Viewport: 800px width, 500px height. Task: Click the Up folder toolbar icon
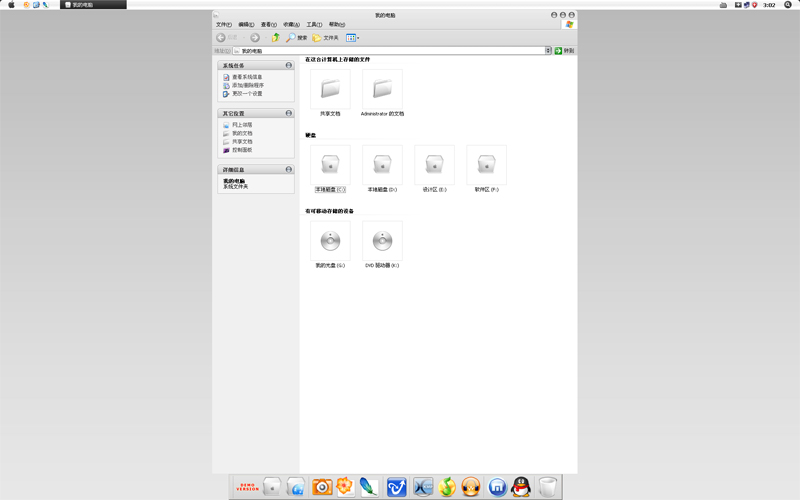coord(275,38)
